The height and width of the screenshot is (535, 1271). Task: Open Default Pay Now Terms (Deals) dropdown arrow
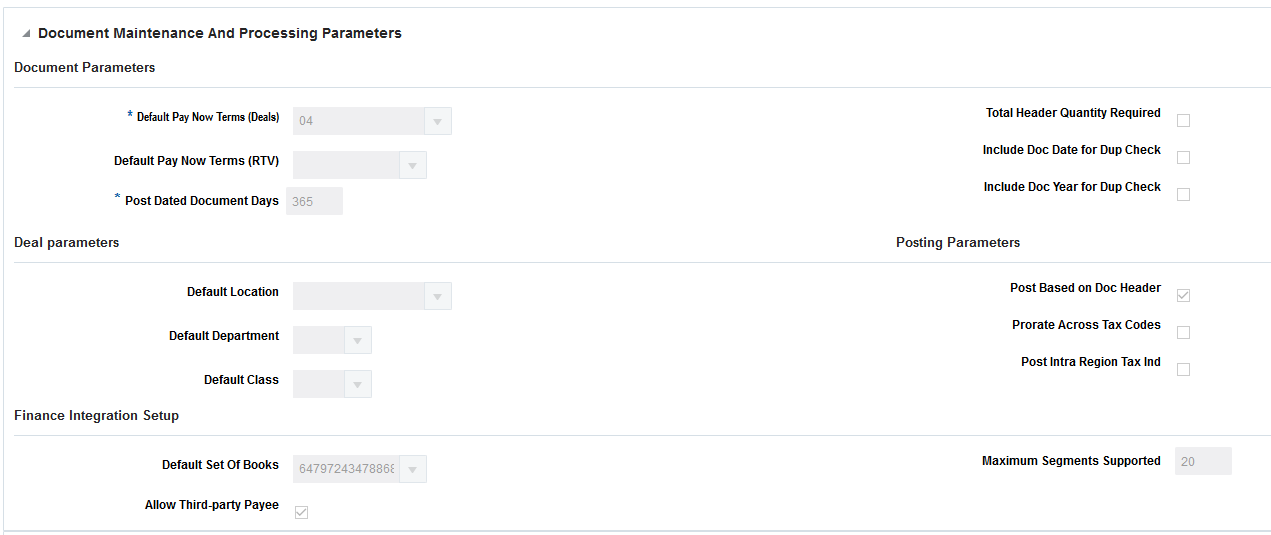pyautogui.click(x=438, y=121)
